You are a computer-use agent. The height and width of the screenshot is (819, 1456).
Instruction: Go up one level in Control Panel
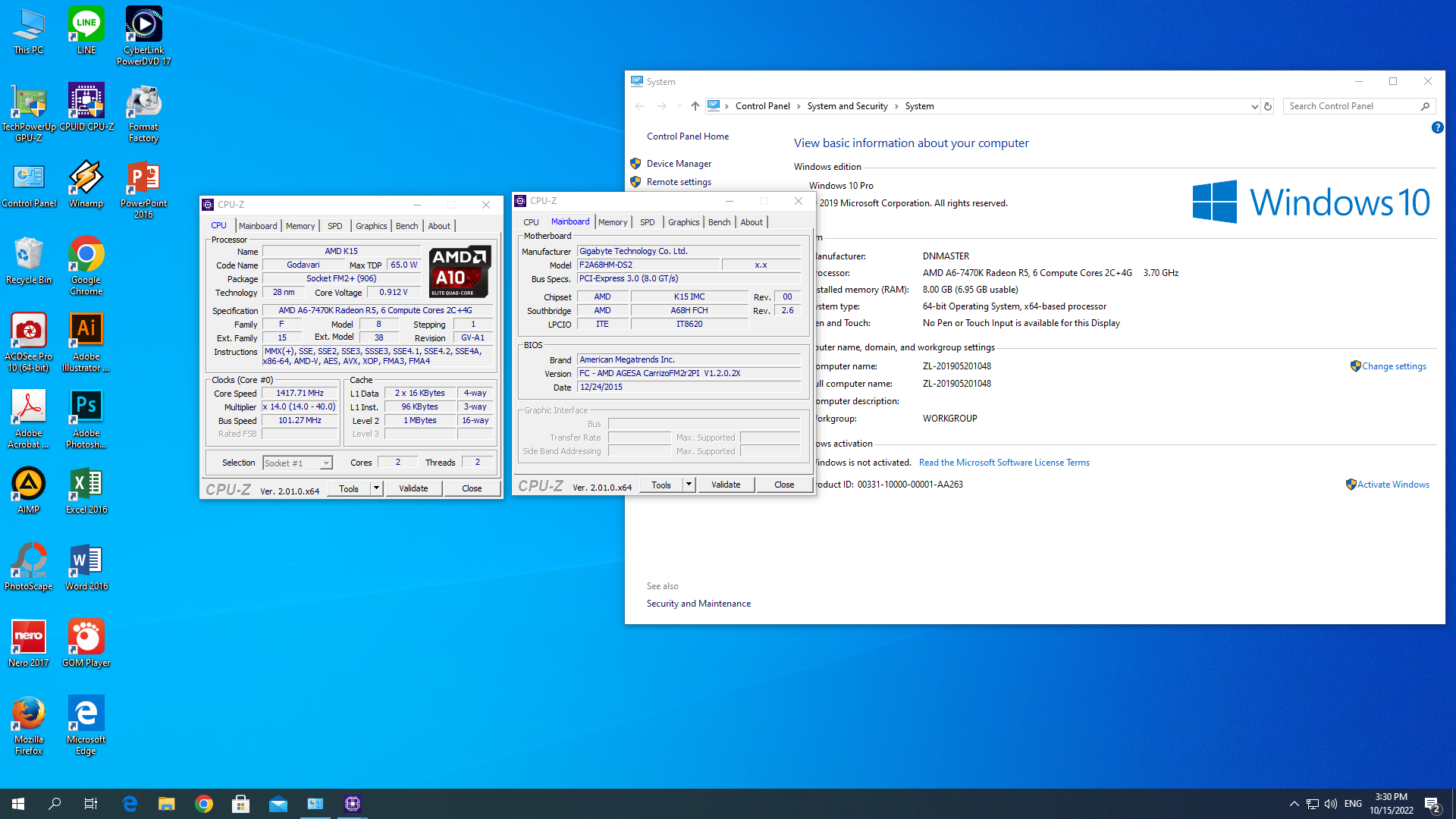pos(695,106)
